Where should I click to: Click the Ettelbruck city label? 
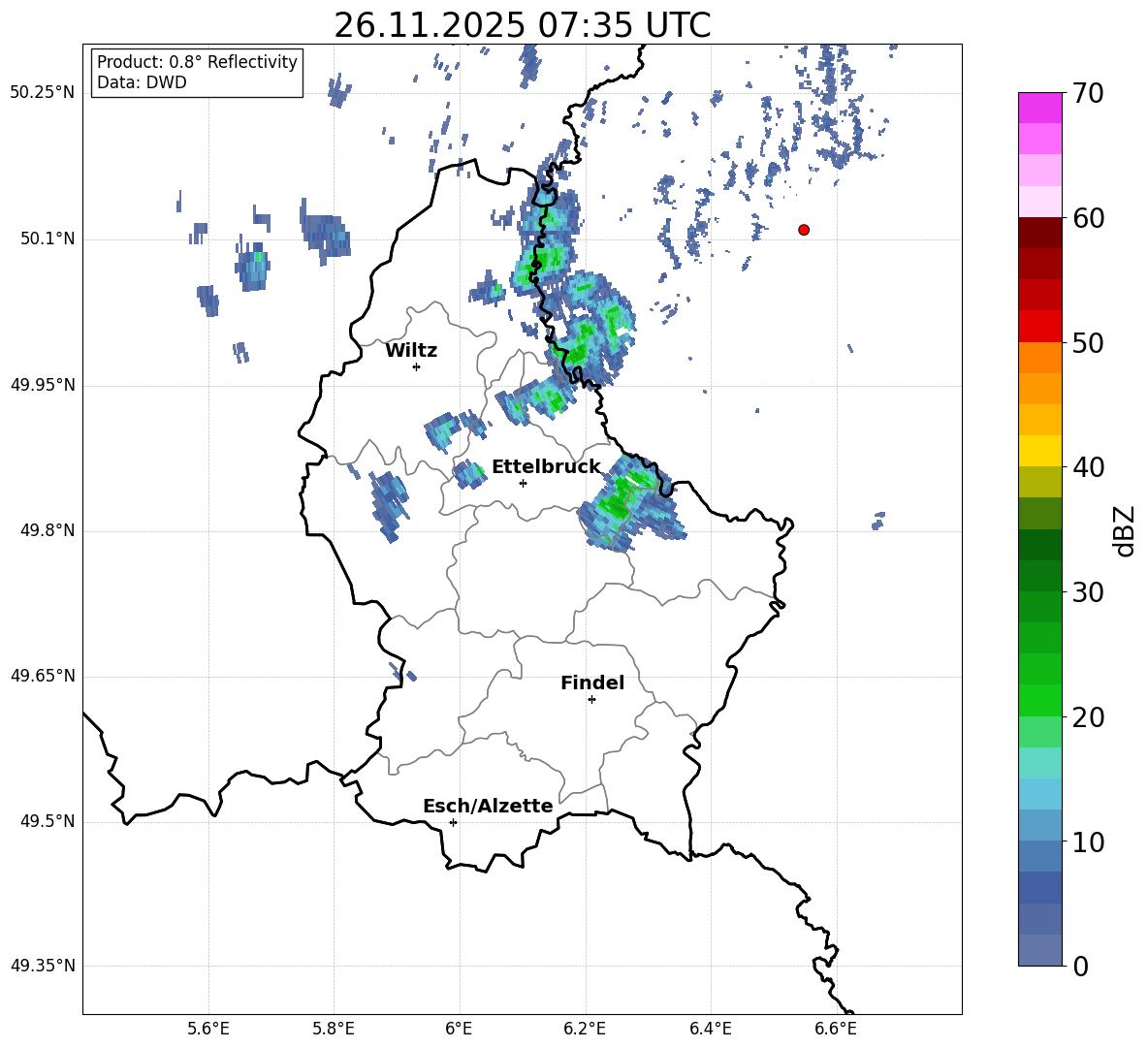(x=546, y=467)
